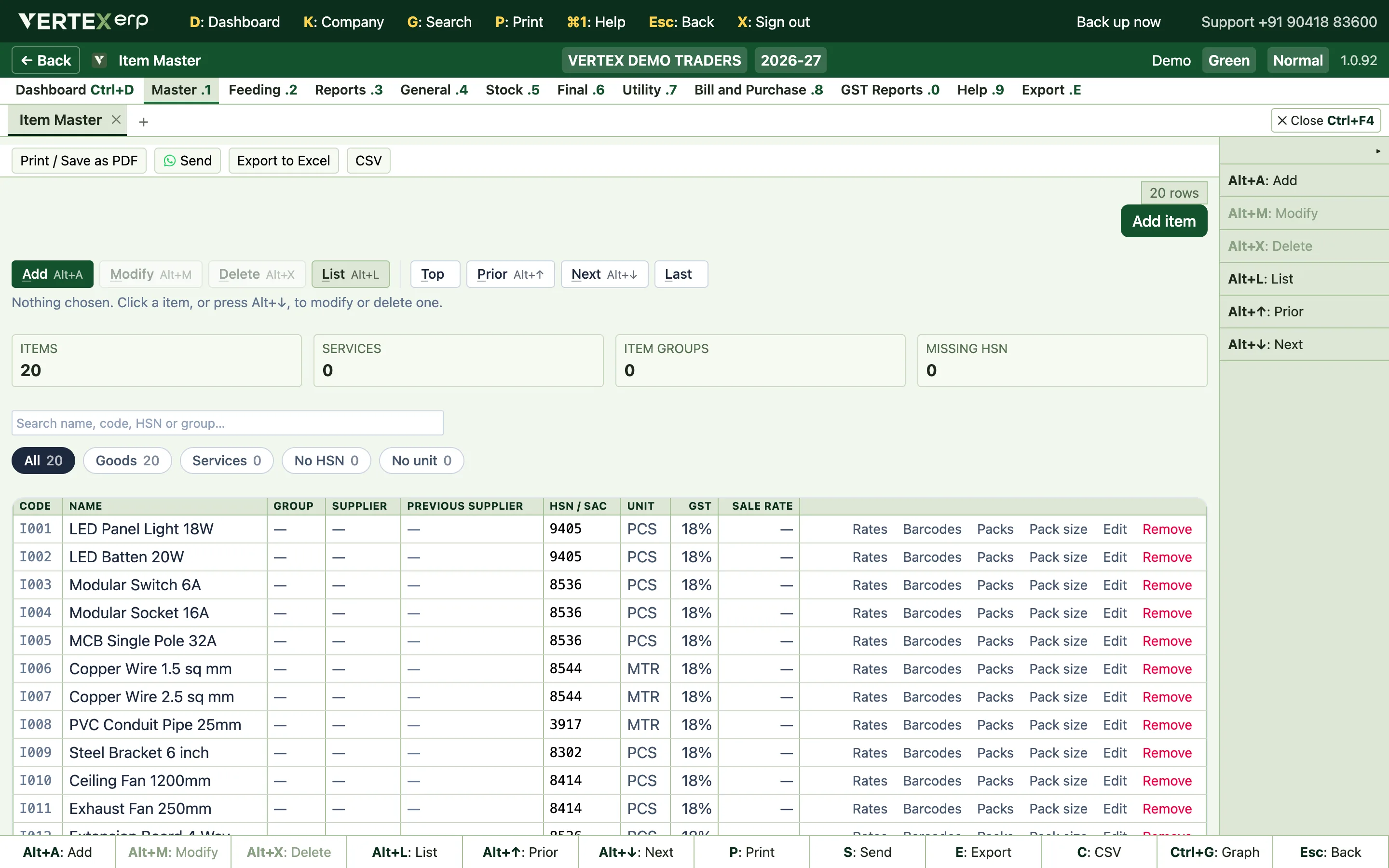Screen dimensions: 1389x868
Task: Open Packs for Steel Bracket 6 inch
Action: [994, 753]
